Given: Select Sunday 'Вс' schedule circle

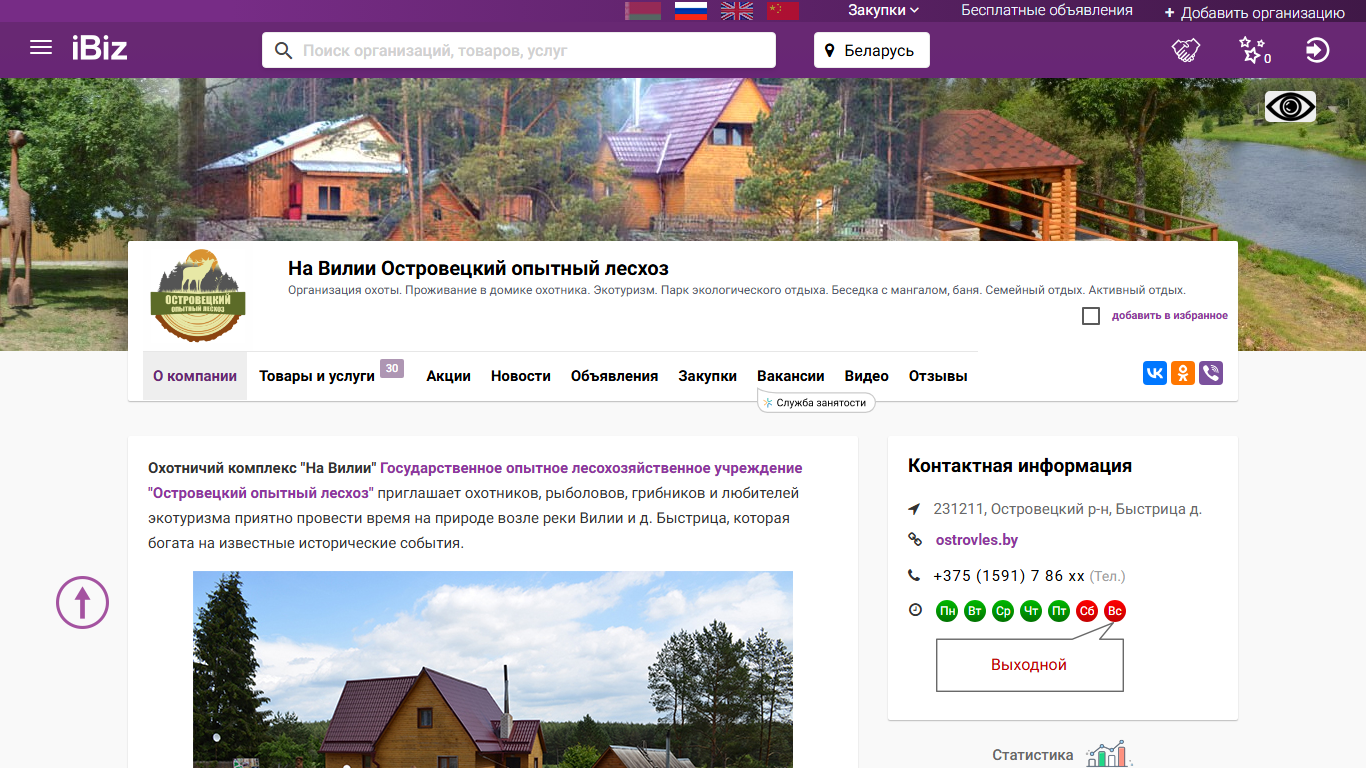Looking at the screenshot, I should point(1115,611).
